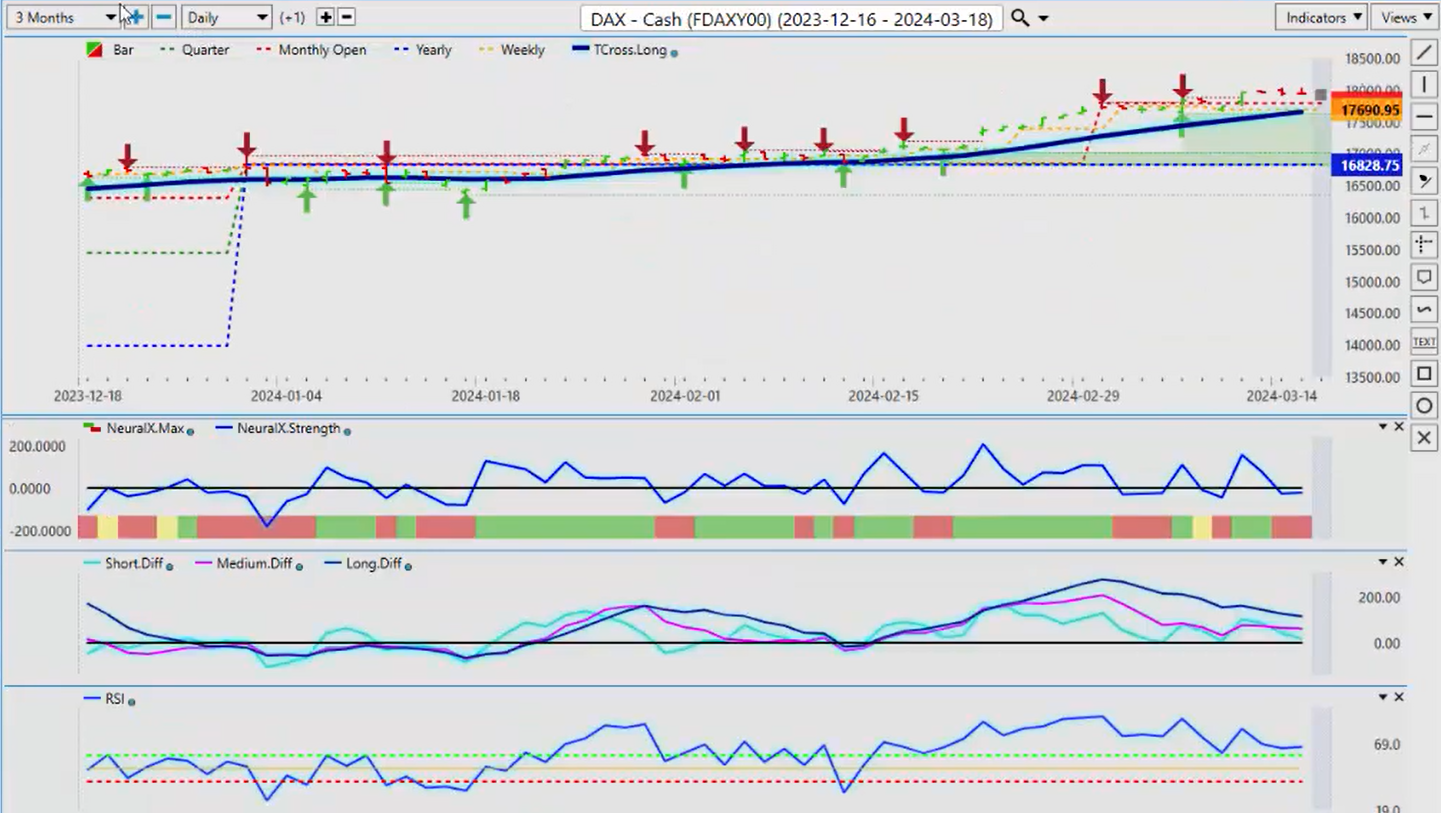Image resolution: width=1441 pixels, height=813 pixels.
Task: Click the black plus forecast button
Action: coord(325,17)
